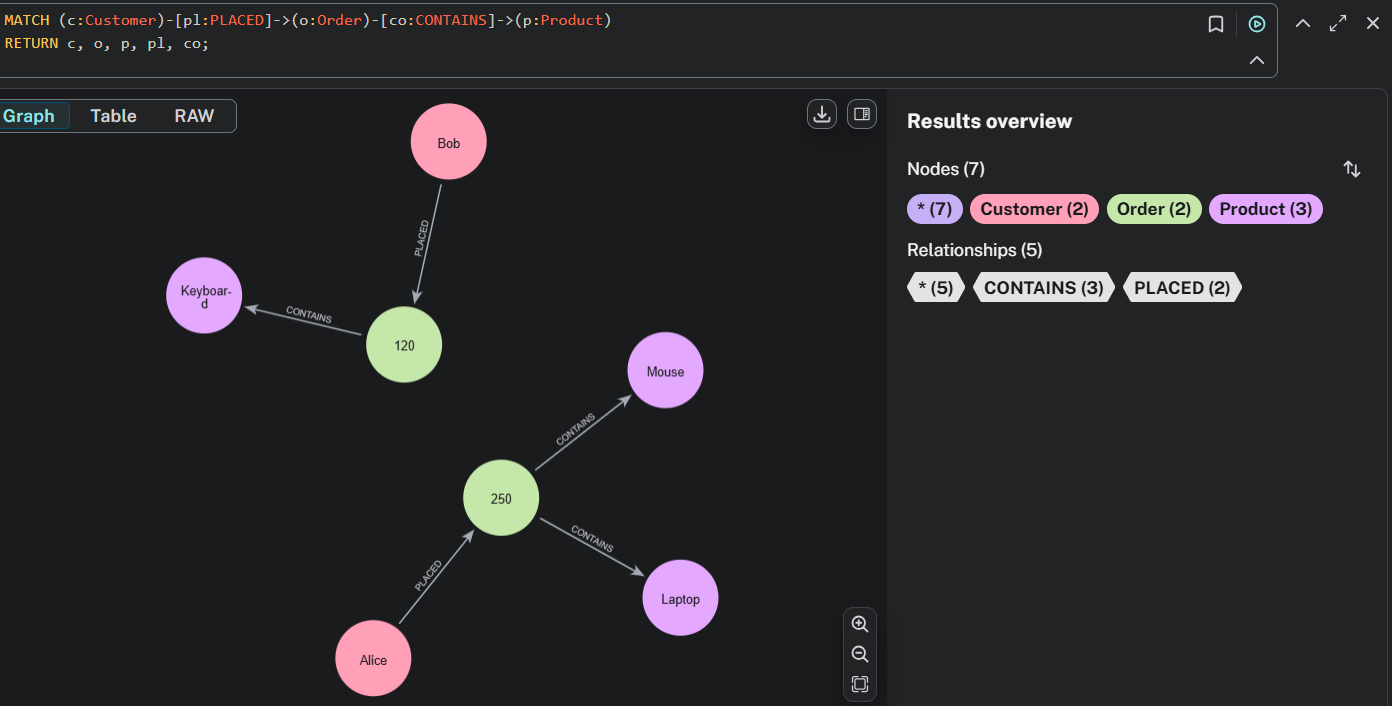The image size is (1392, 706).
Task: Download the graph result as file
Action: (x=822, y=115)
